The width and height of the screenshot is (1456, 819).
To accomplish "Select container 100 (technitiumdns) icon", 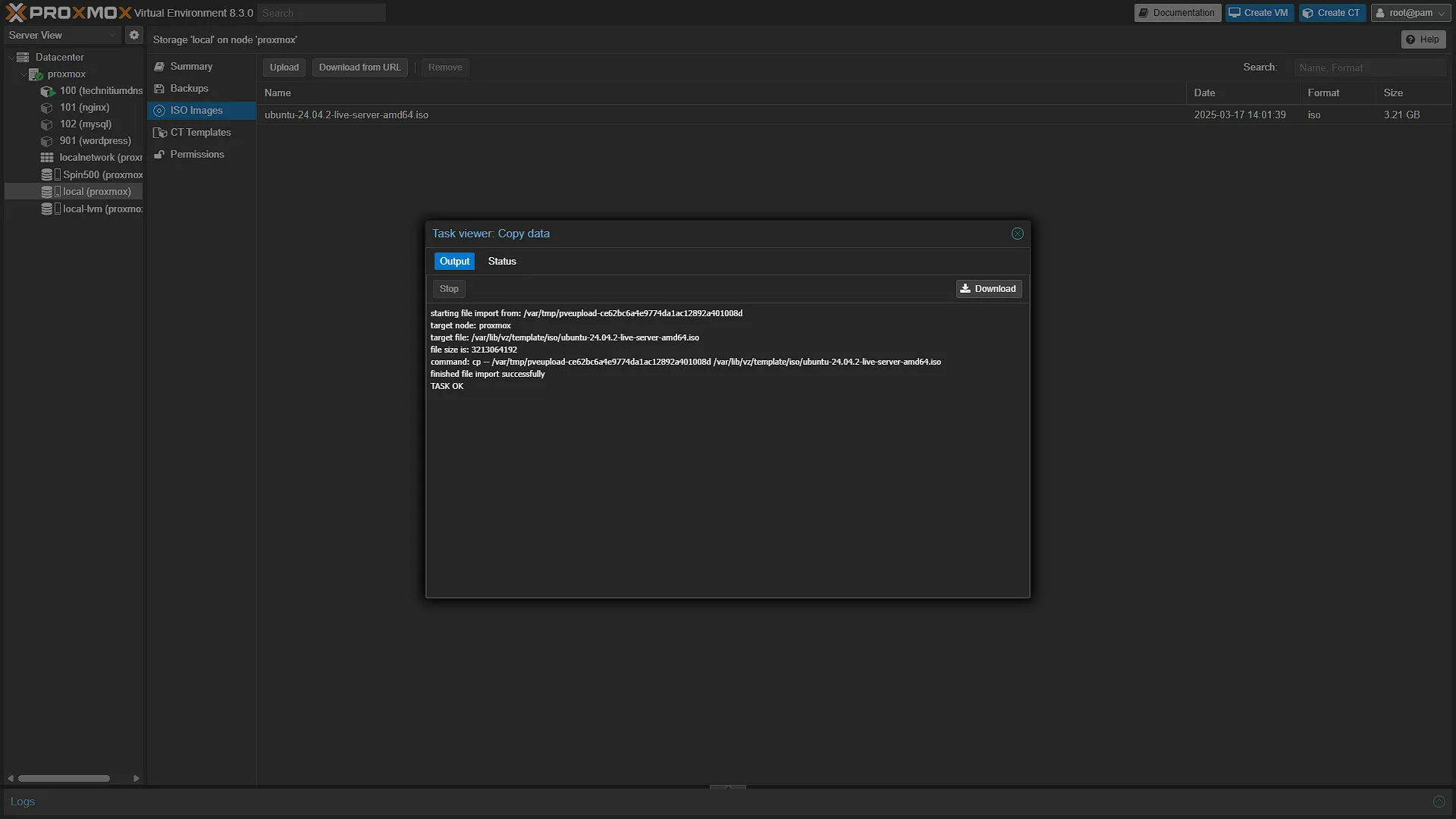I will [47, 91].
